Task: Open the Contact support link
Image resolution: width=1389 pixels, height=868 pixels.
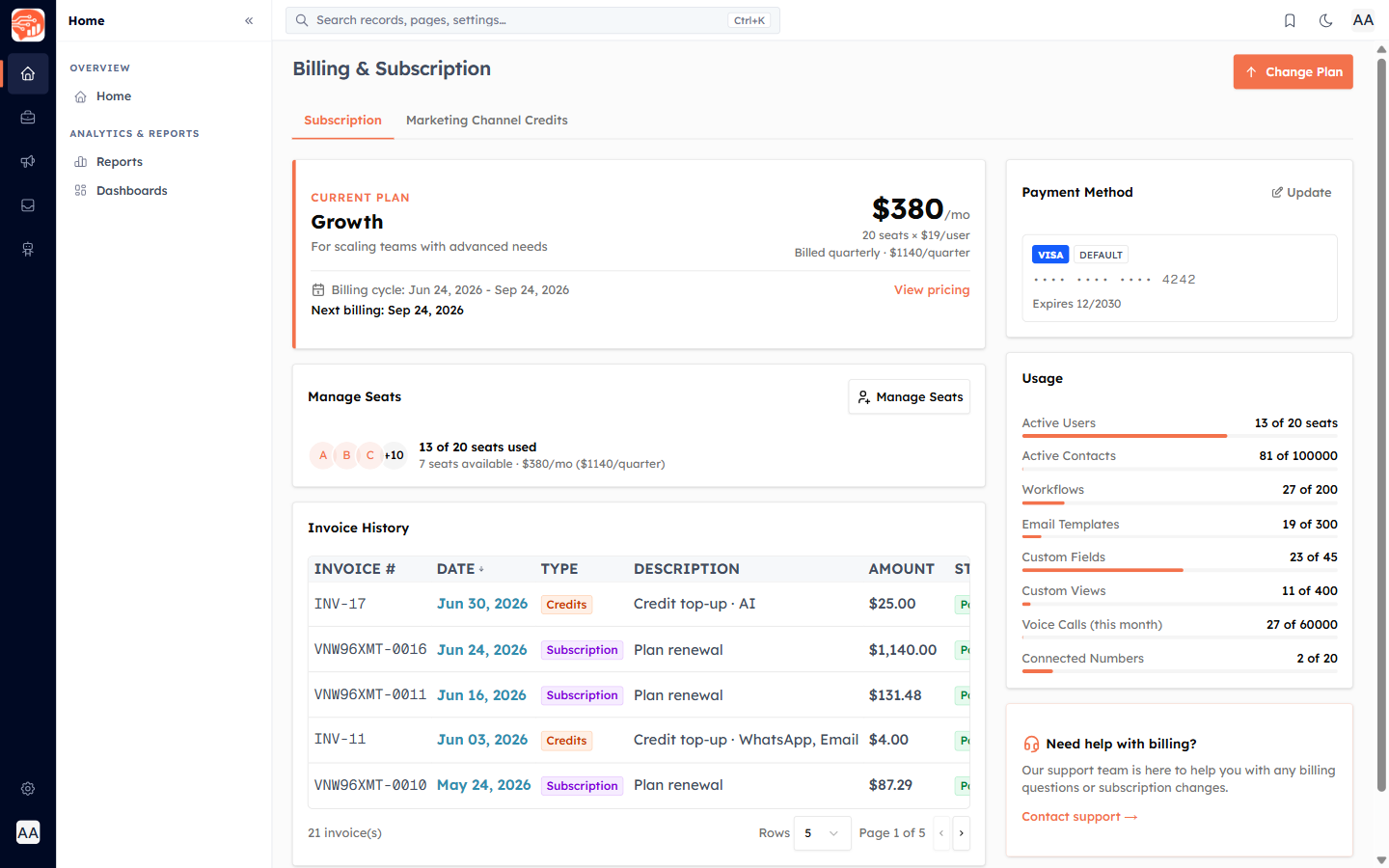Action: 1079,817
